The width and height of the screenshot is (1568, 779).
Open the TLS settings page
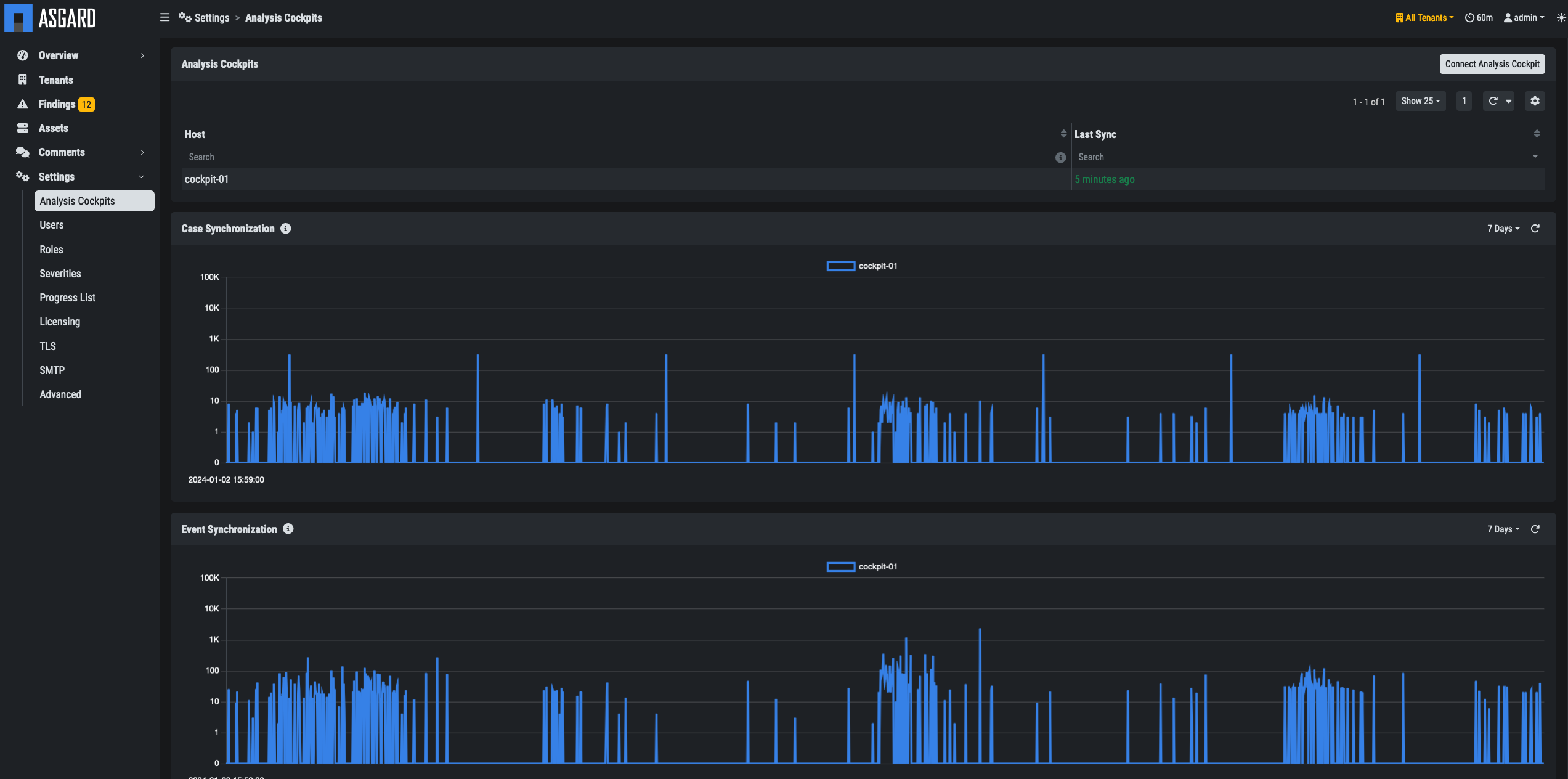point(48,346)
